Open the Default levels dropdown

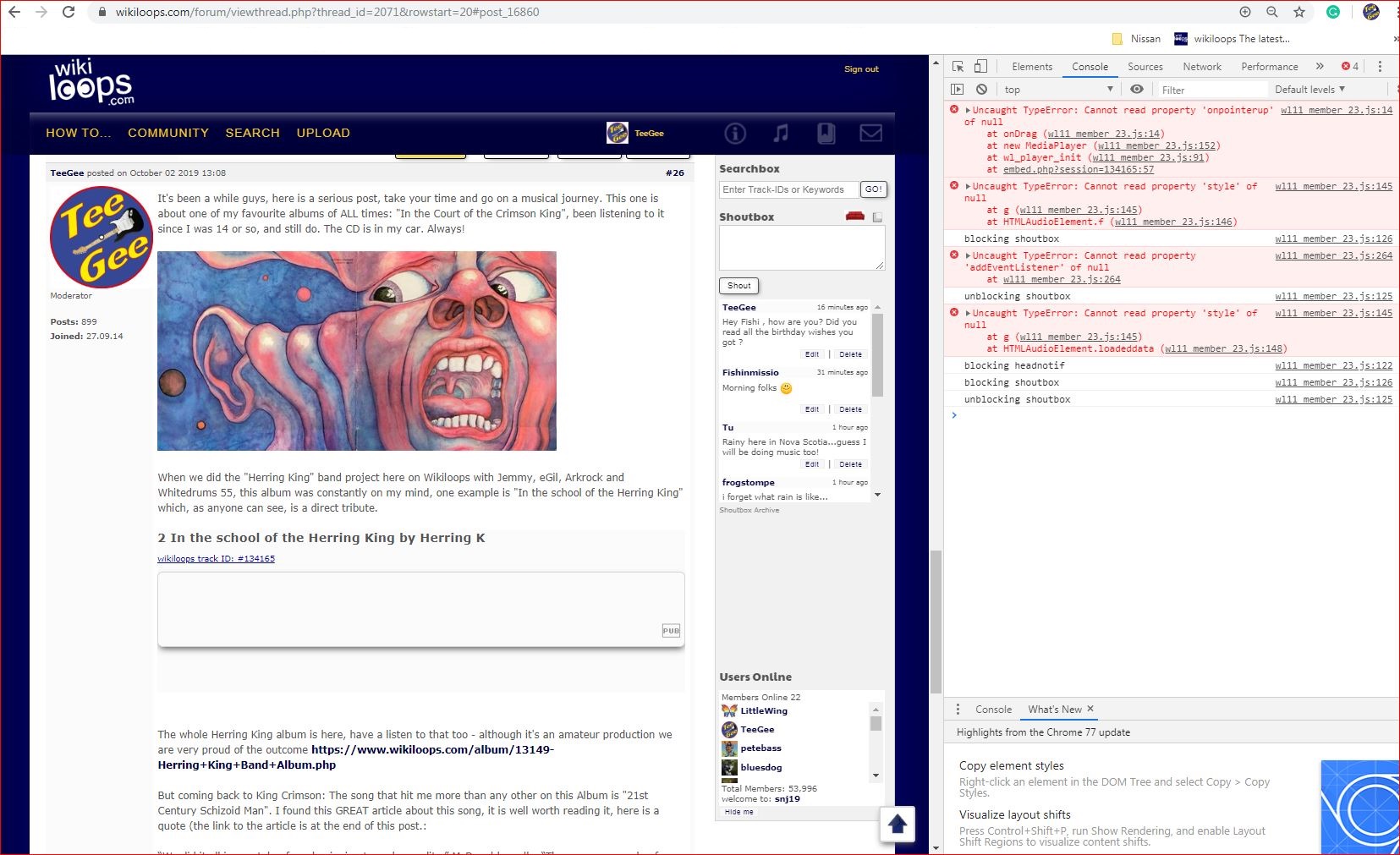click(x=1309, y=90)
